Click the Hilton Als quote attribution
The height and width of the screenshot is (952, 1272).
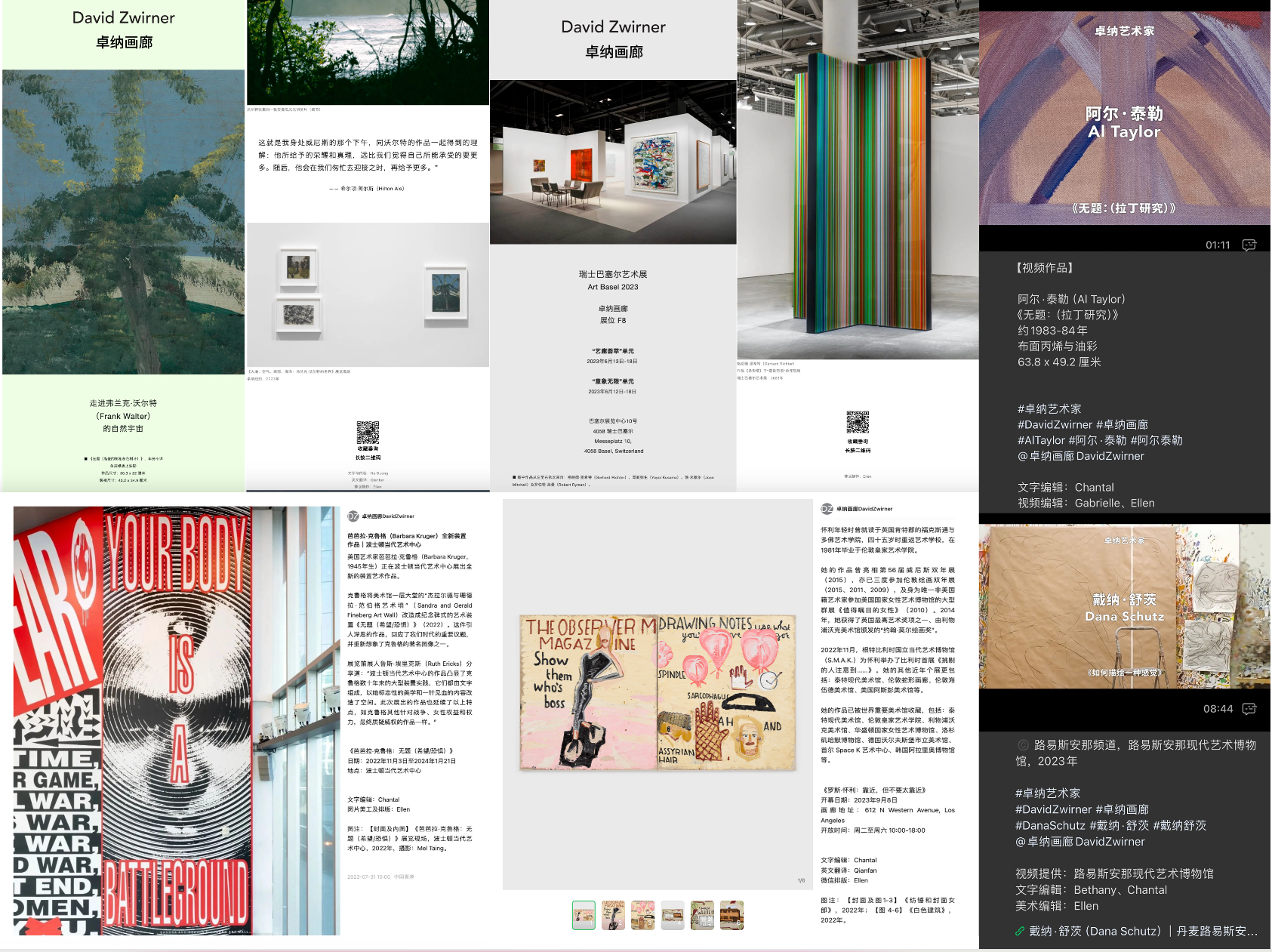pos(368,189)
